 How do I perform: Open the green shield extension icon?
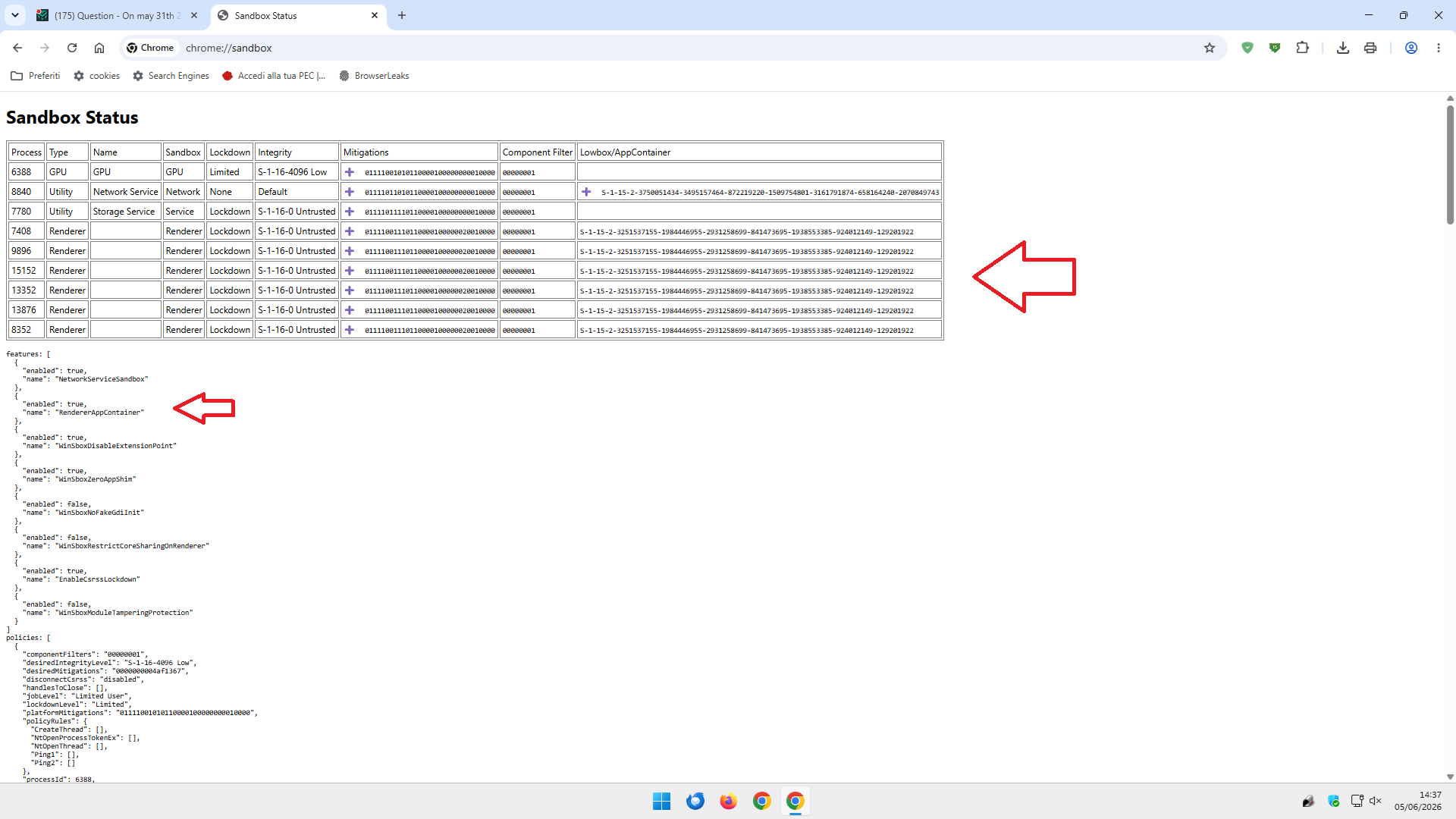1247,48
